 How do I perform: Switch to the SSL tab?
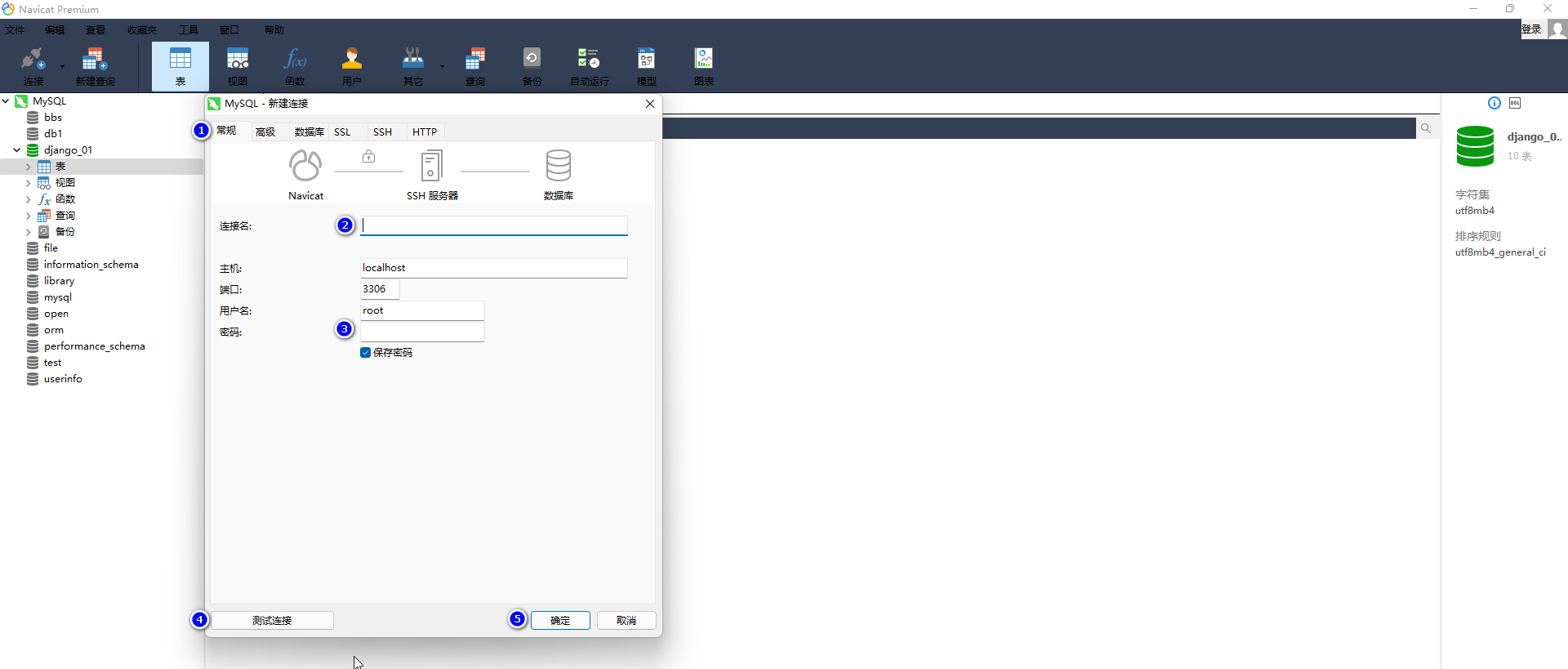[342, 132]
